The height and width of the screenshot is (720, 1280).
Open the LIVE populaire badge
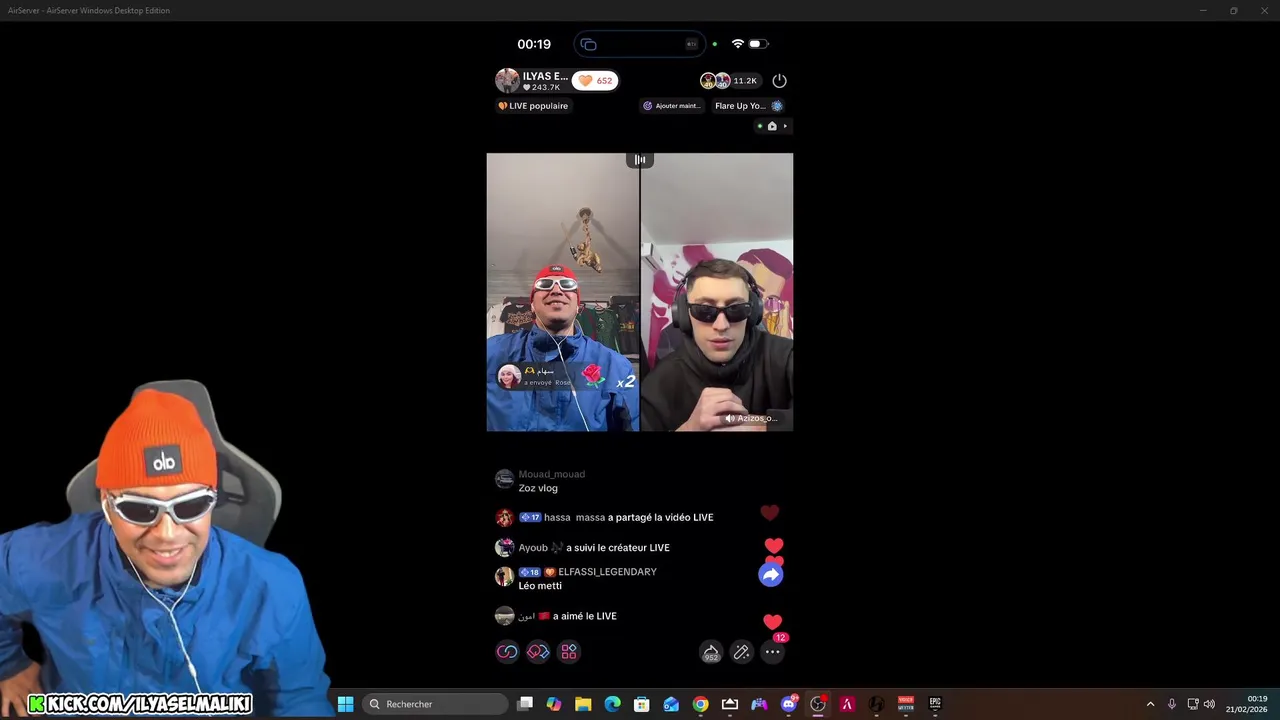[533, 106]
